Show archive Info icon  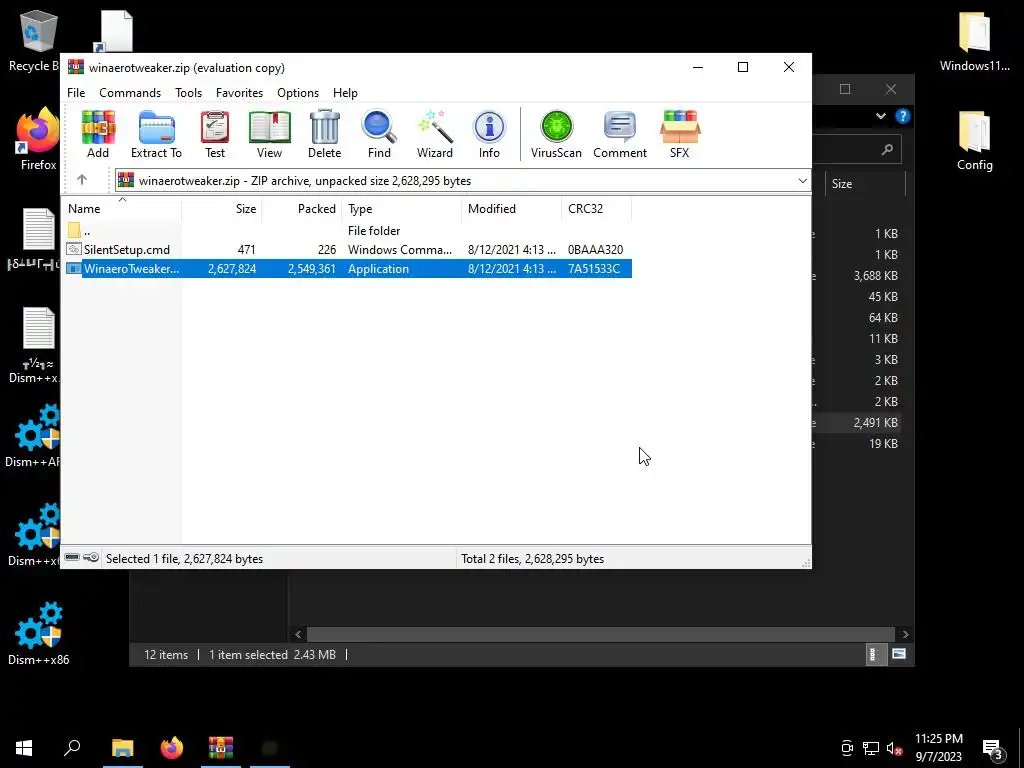pyautogui.click(x=489, y=135)
